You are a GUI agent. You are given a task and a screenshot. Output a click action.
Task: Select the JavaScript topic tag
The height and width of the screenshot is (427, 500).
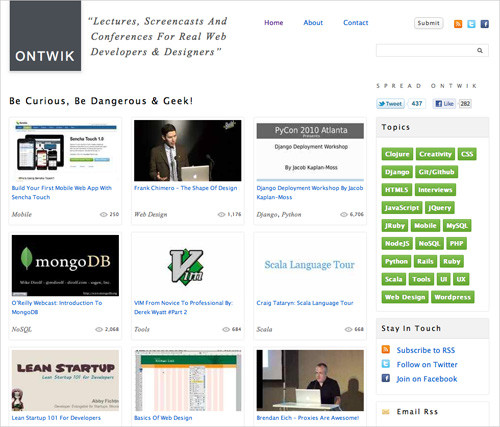[402, 208]
